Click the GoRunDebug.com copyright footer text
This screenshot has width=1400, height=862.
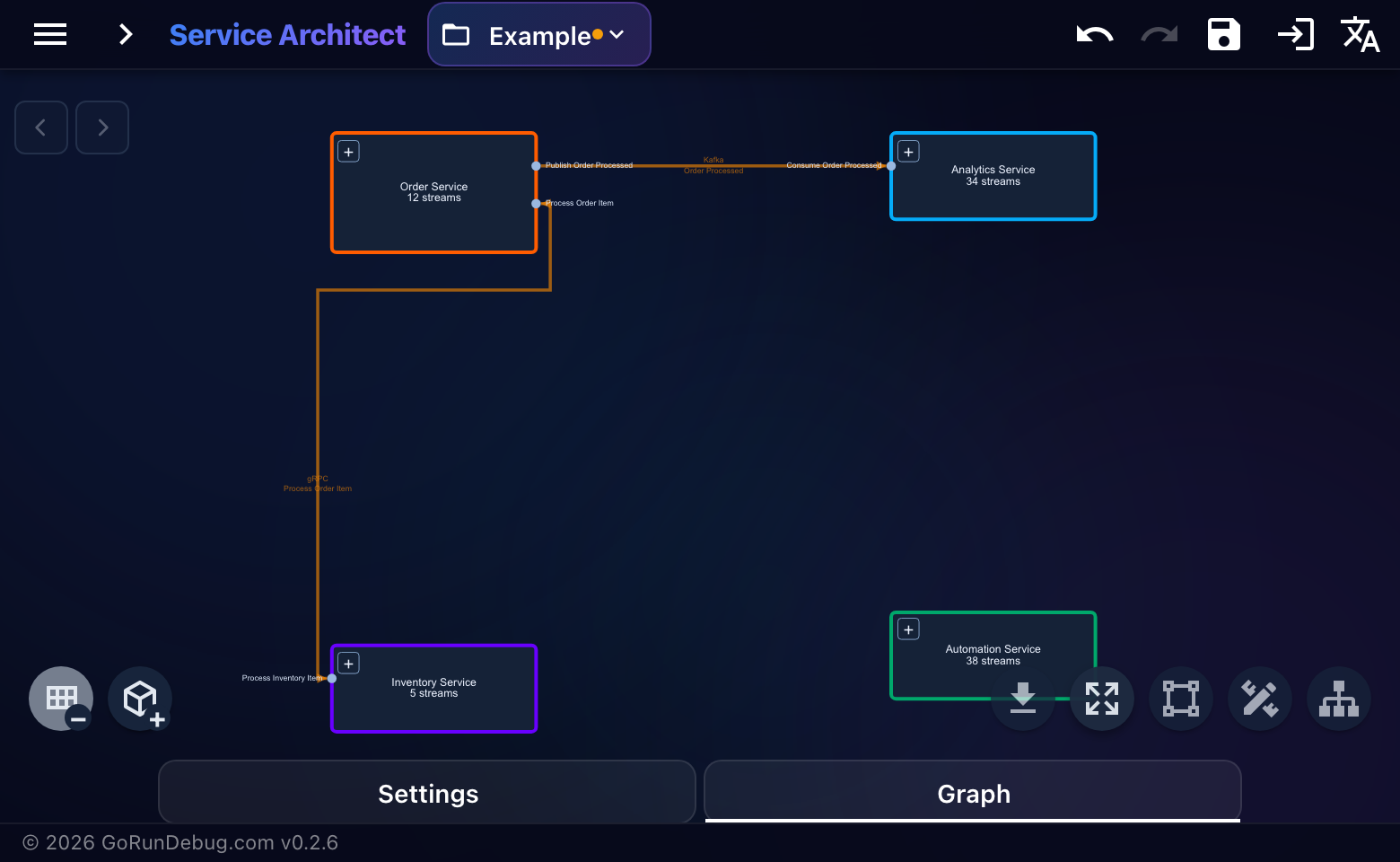click(180, 842)
